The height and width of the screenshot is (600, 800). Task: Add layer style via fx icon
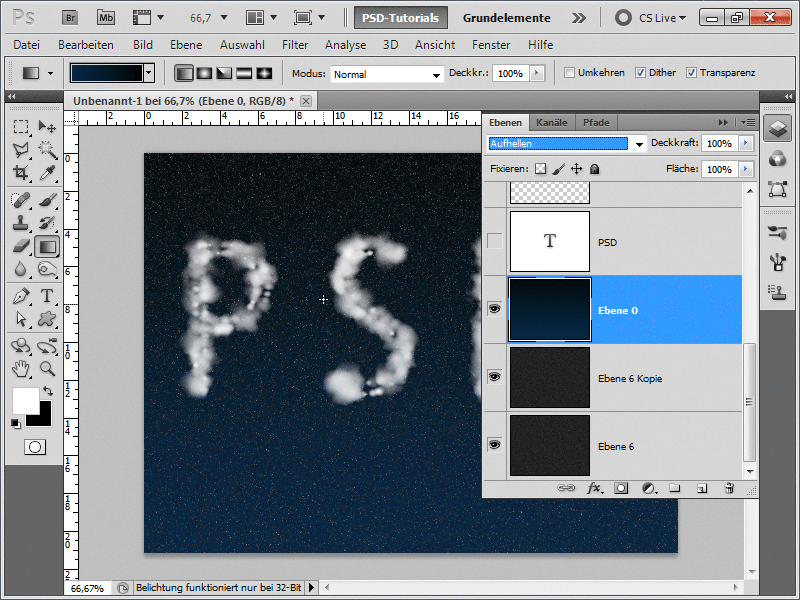point(594,488)
